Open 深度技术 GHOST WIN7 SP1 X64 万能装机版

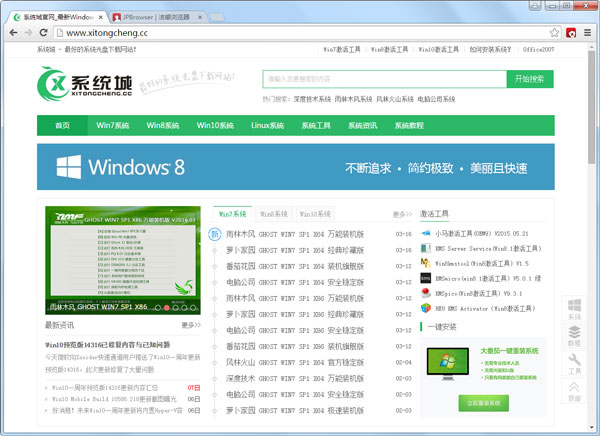pos(295,379)
